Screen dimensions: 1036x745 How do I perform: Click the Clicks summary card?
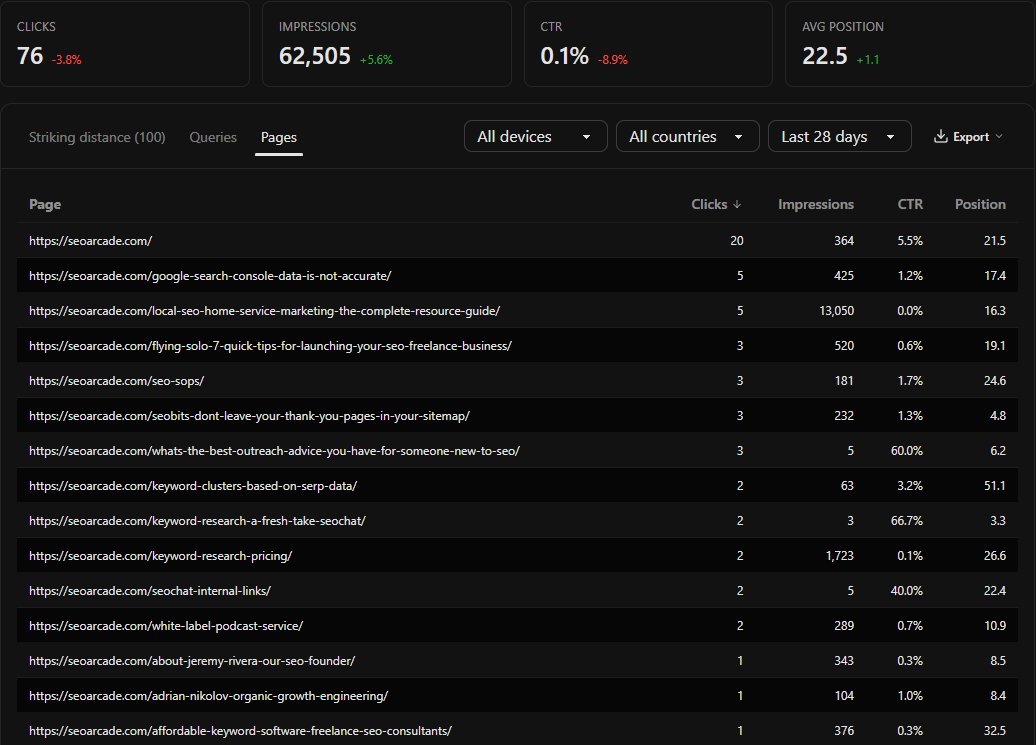[125, 44]
